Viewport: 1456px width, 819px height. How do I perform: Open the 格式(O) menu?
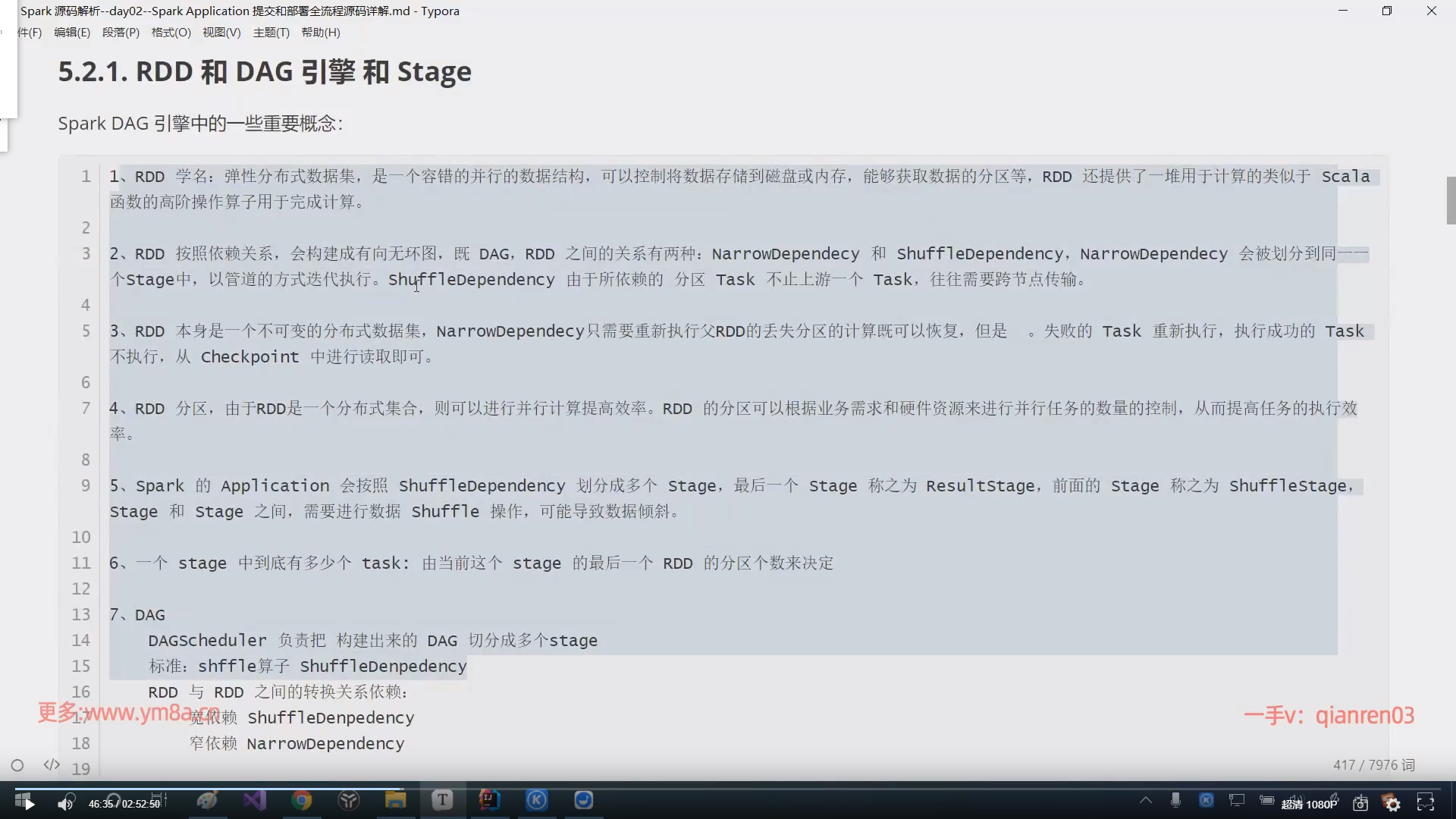(x=171, y=33)
